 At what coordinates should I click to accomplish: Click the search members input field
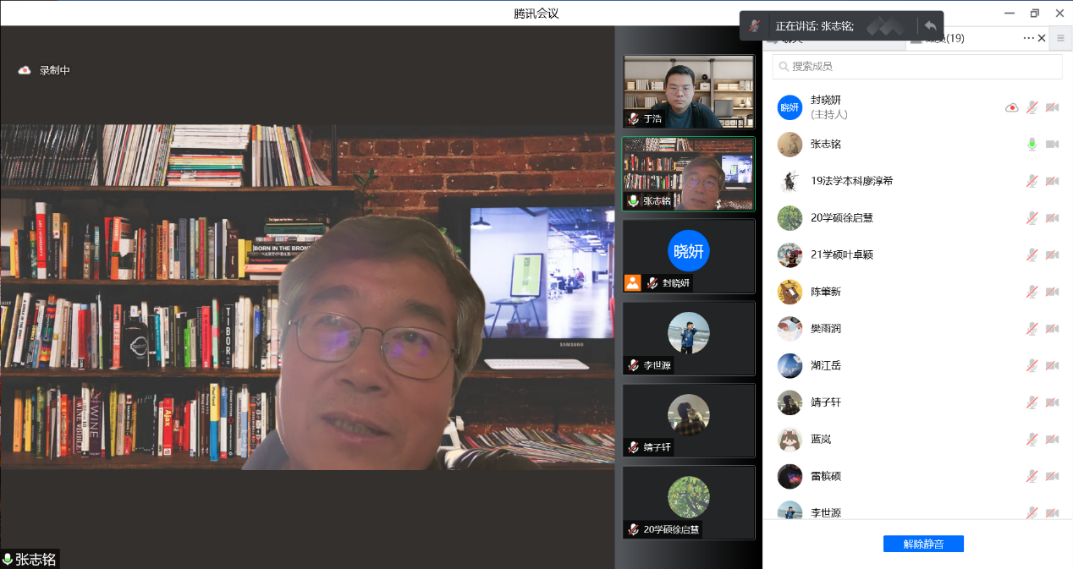tap(917, 66)
